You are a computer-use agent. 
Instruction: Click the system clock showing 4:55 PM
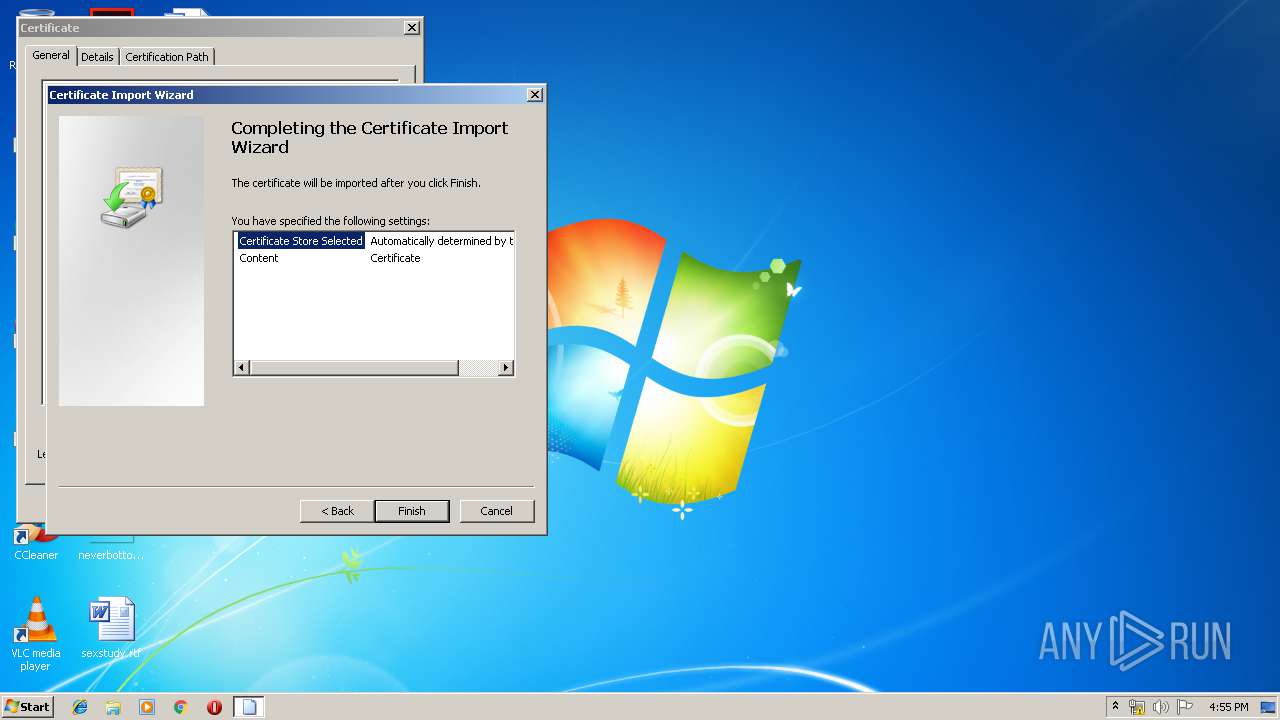[1228, 707]
